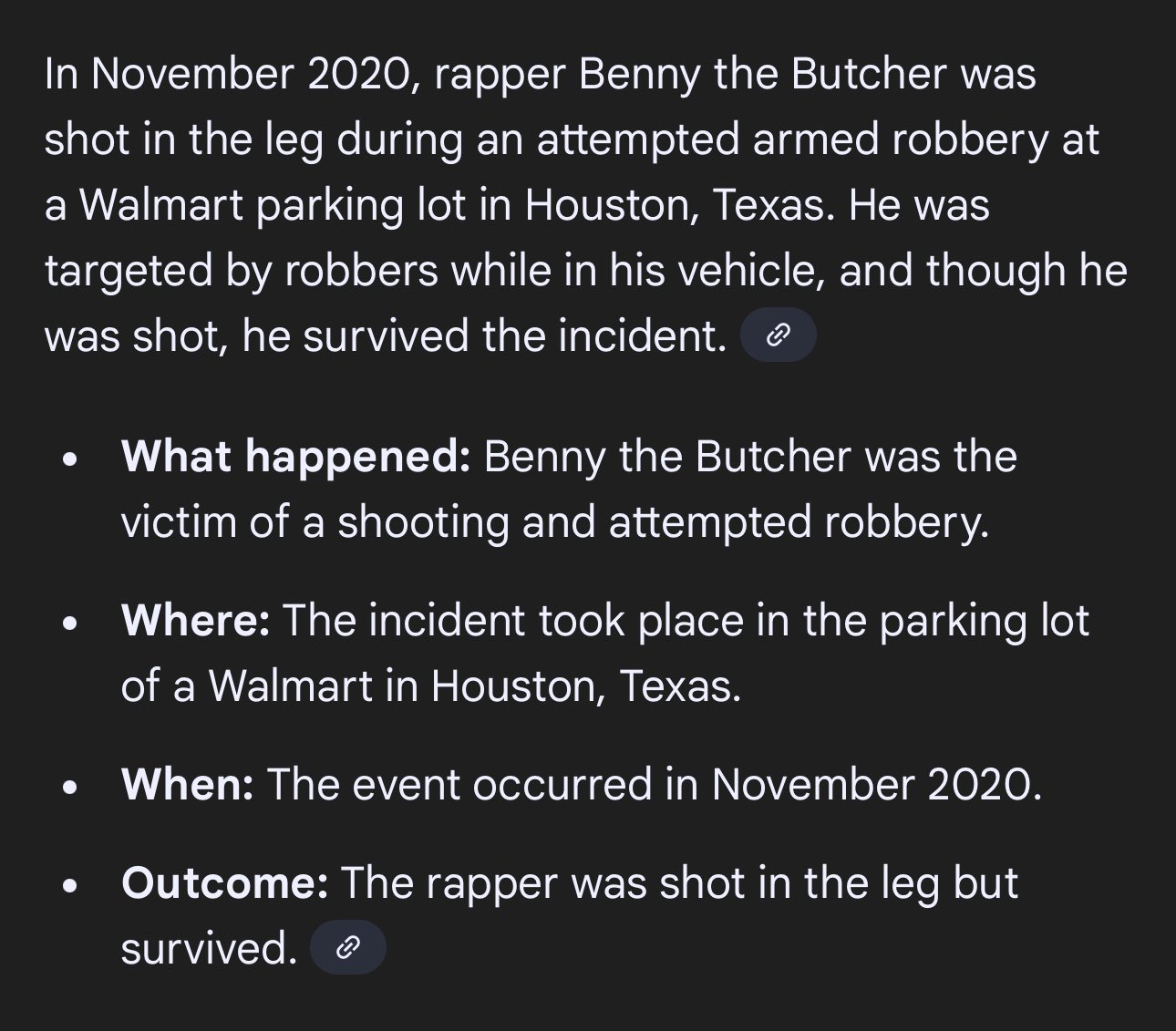The width and height of the screenshot is (1176, 1031).
Task: Click the bold "Where:" label
Action: [195, 621]
